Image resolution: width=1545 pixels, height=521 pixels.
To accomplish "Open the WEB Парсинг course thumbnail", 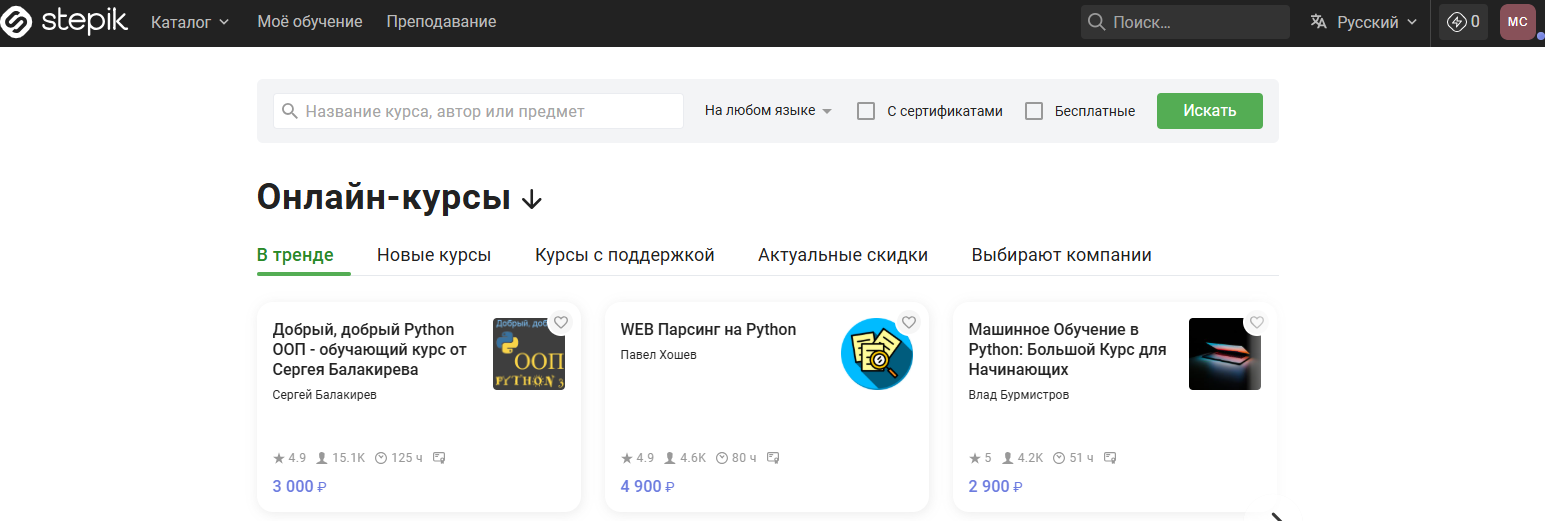I will coord(877,354).
